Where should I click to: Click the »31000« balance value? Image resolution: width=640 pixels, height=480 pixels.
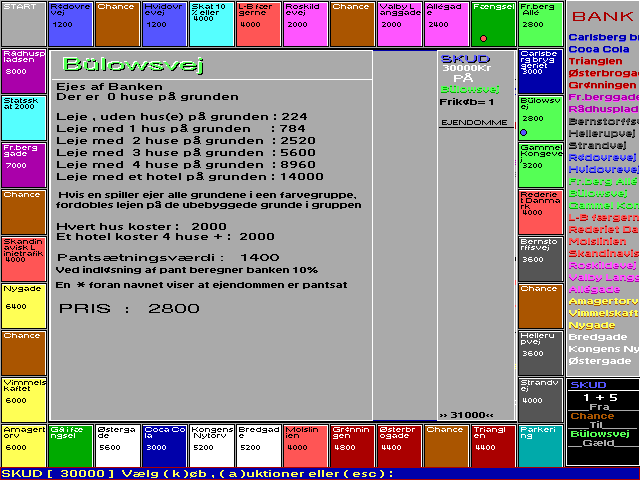click(466, 415)
